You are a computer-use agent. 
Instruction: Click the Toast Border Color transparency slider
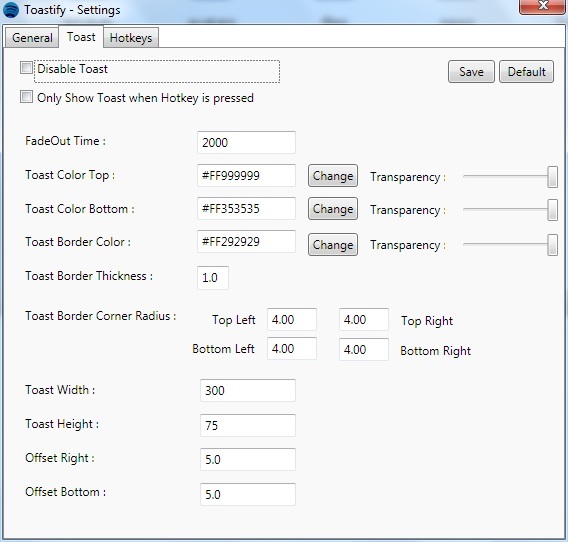pyautogui.click(x=510, y=245)
